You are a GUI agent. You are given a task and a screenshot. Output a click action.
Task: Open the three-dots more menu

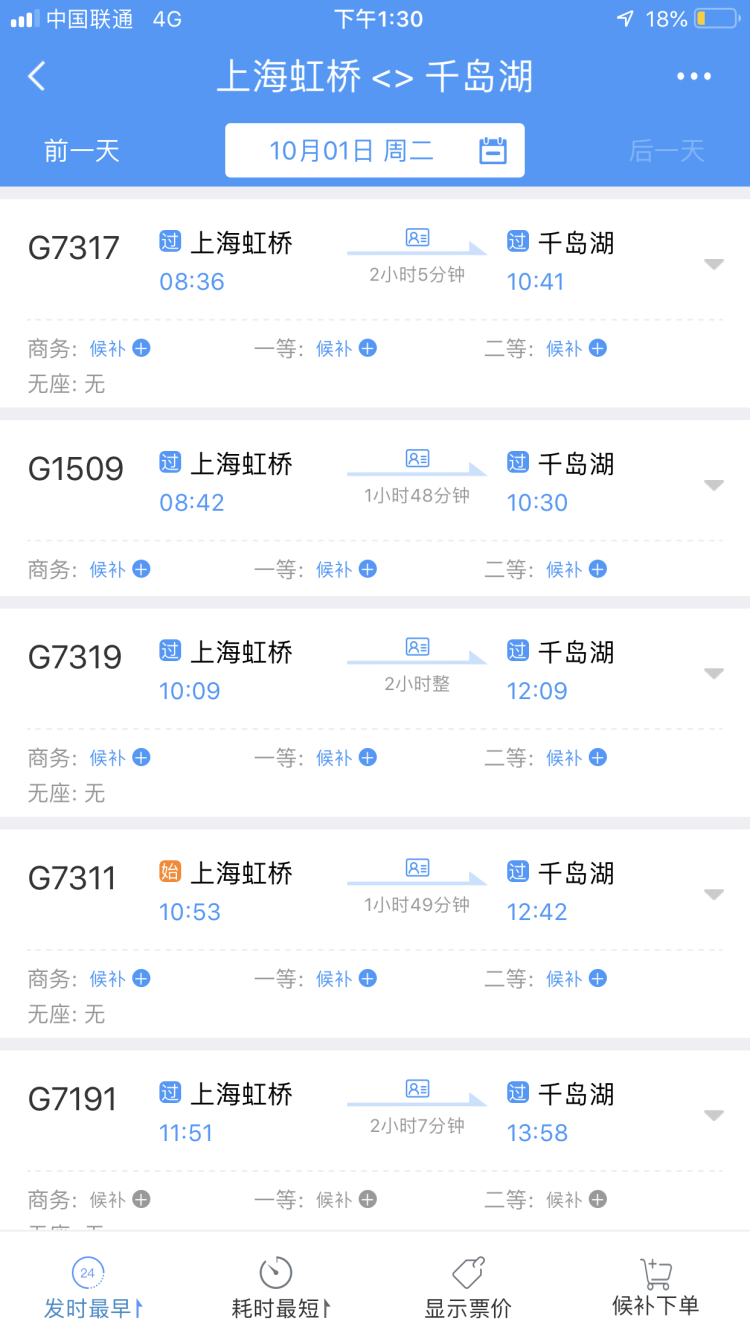694,77
